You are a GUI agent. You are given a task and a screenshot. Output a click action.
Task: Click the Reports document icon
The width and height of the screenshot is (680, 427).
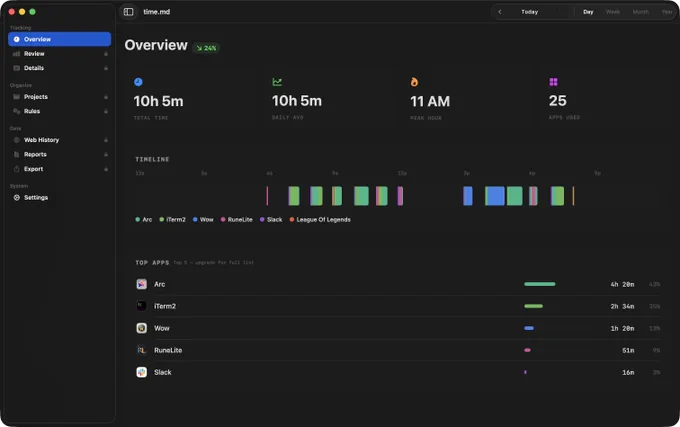tap(16, 154)
